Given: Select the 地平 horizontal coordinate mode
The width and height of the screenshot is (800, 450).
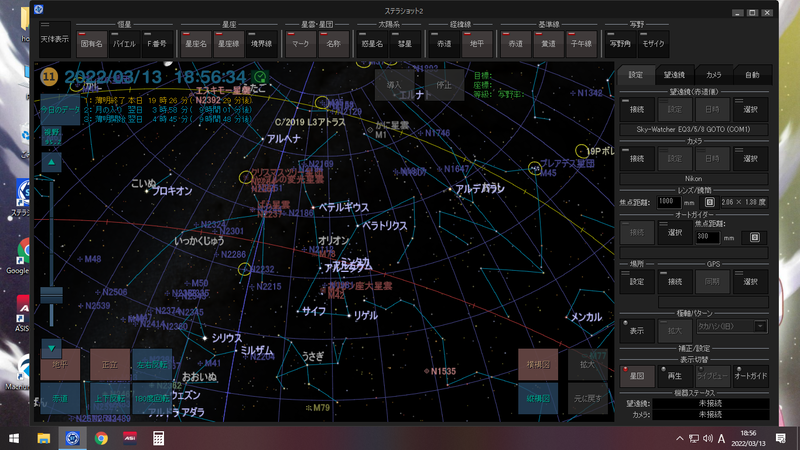Looking at the screenshot, I should [x=60, y=364].
